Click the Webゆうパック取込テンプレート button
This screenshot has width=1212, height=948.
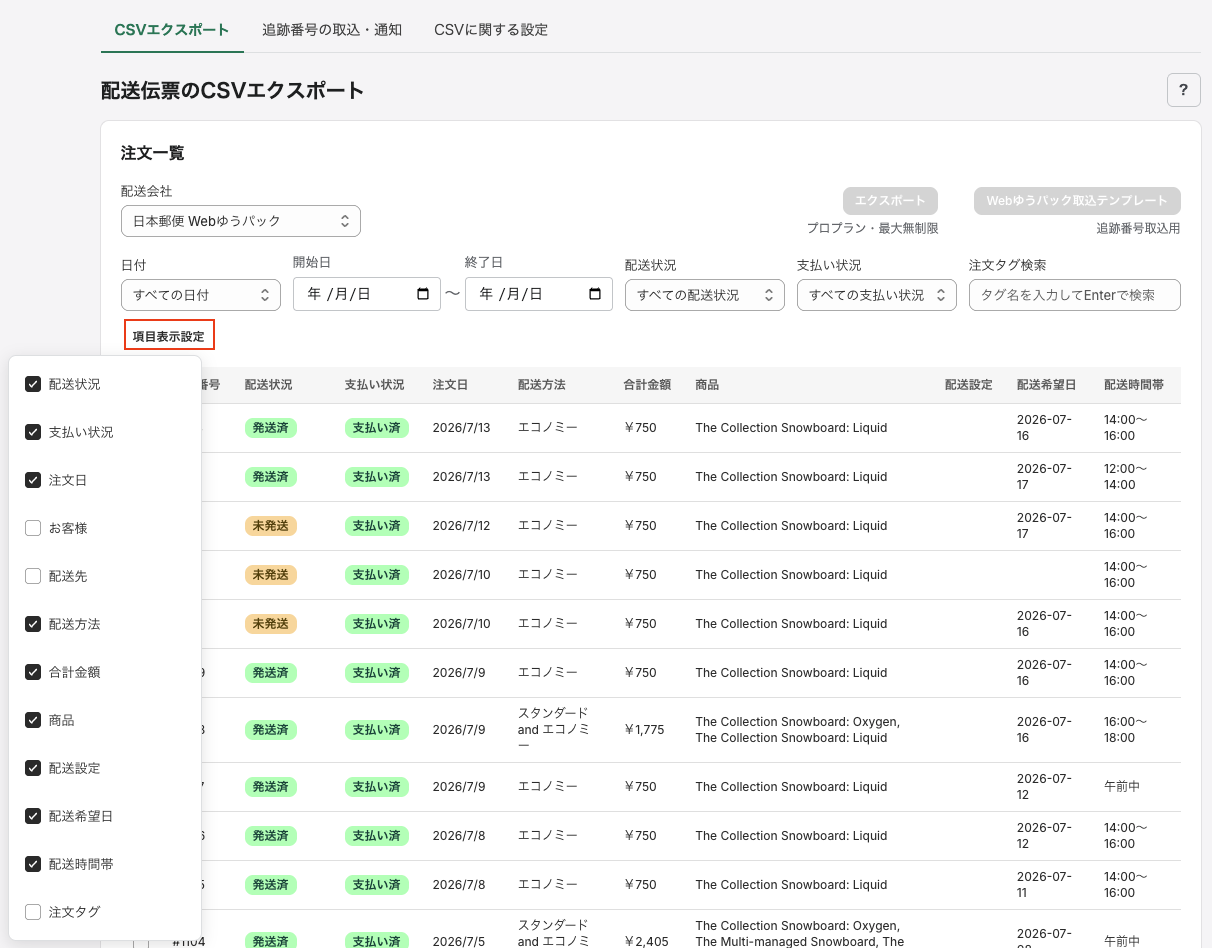tap(1077, 200)
